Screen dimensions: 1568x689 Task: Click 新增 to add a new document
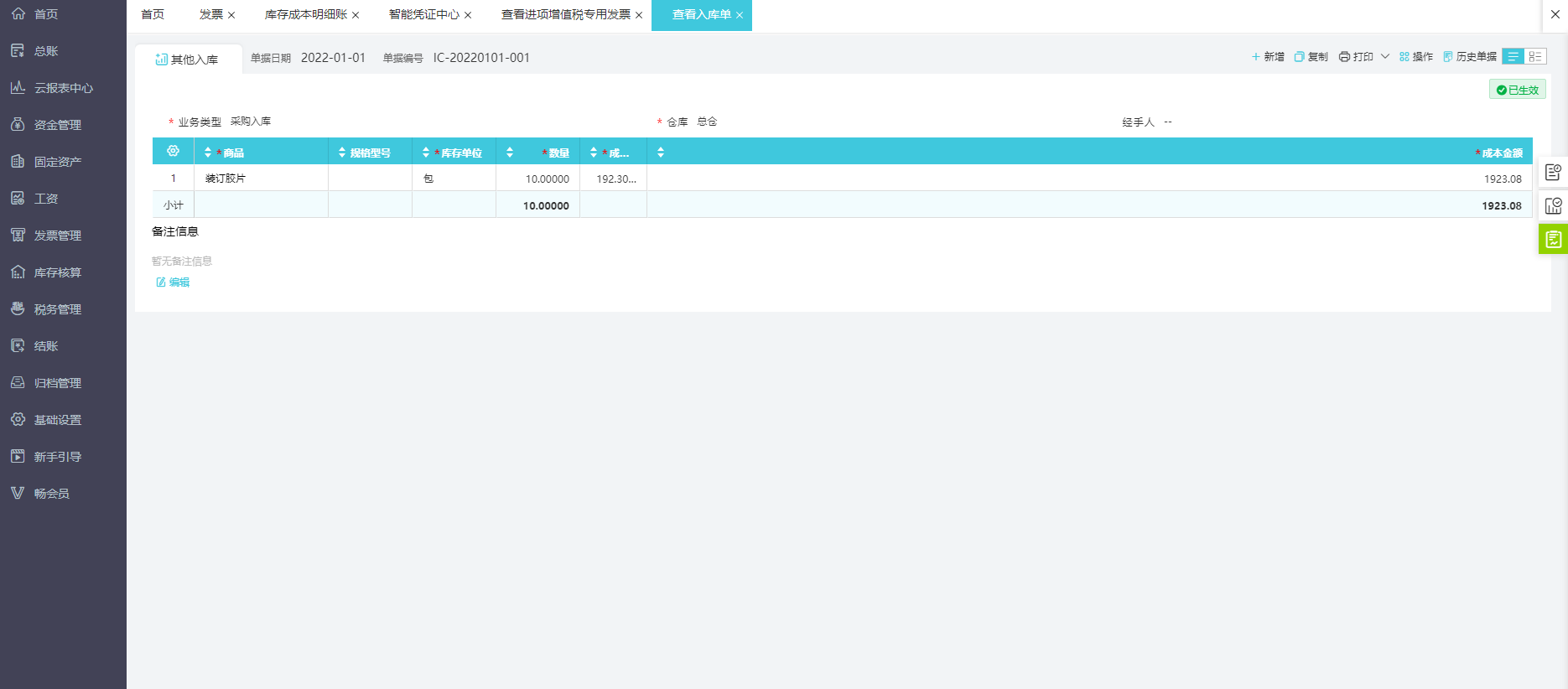1268,57
